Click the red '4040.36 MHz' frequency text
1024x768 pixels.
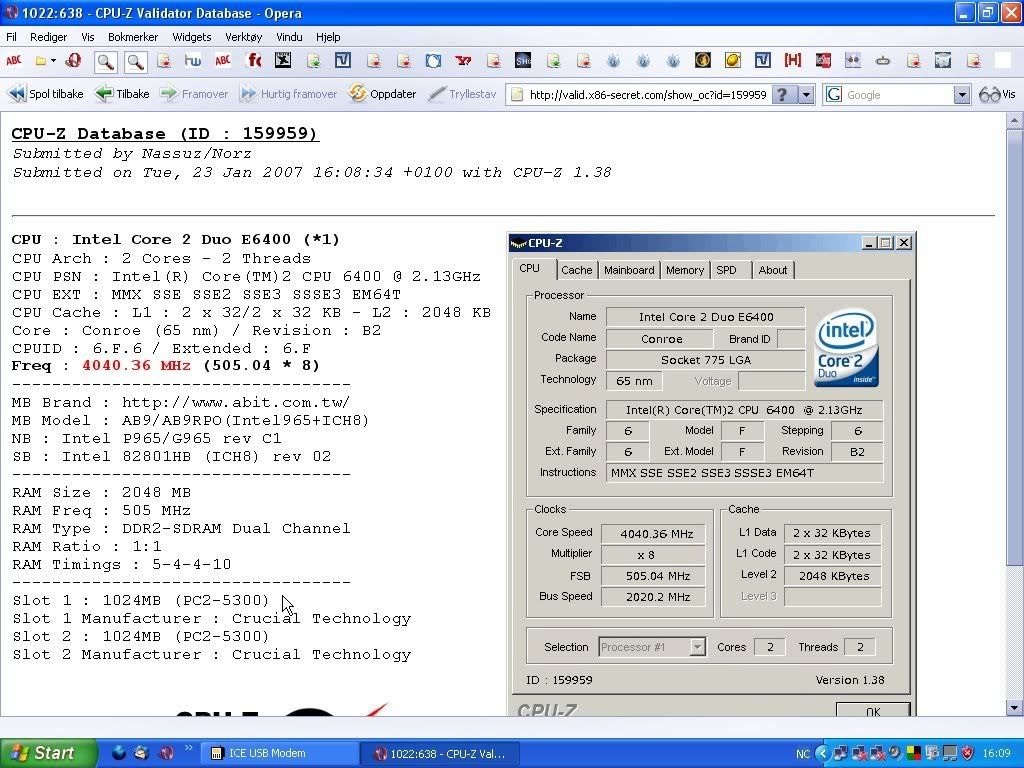tap(136, 366)
